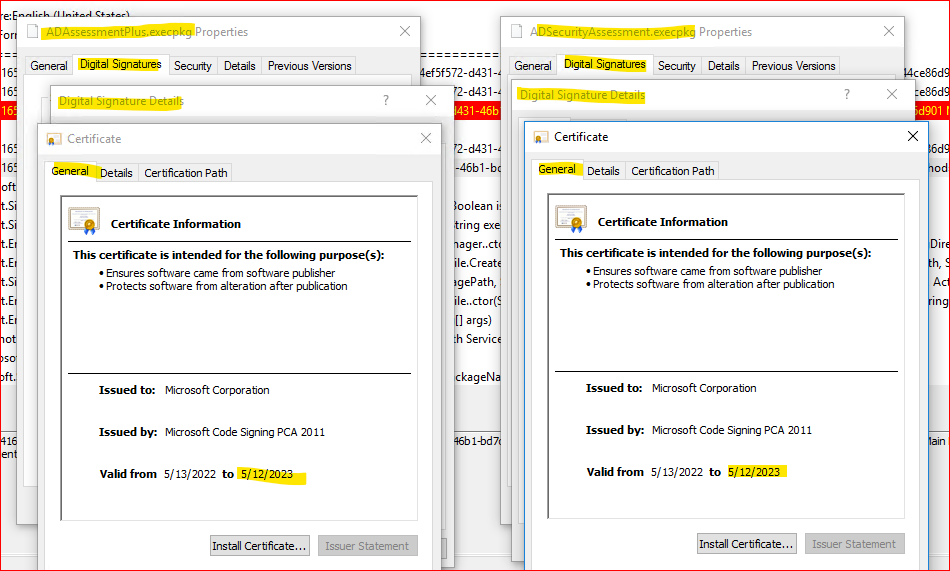Close ADSecurityAssessment.execpkg Properties window
Screen dimensions: 950x571
pos(889,31)
